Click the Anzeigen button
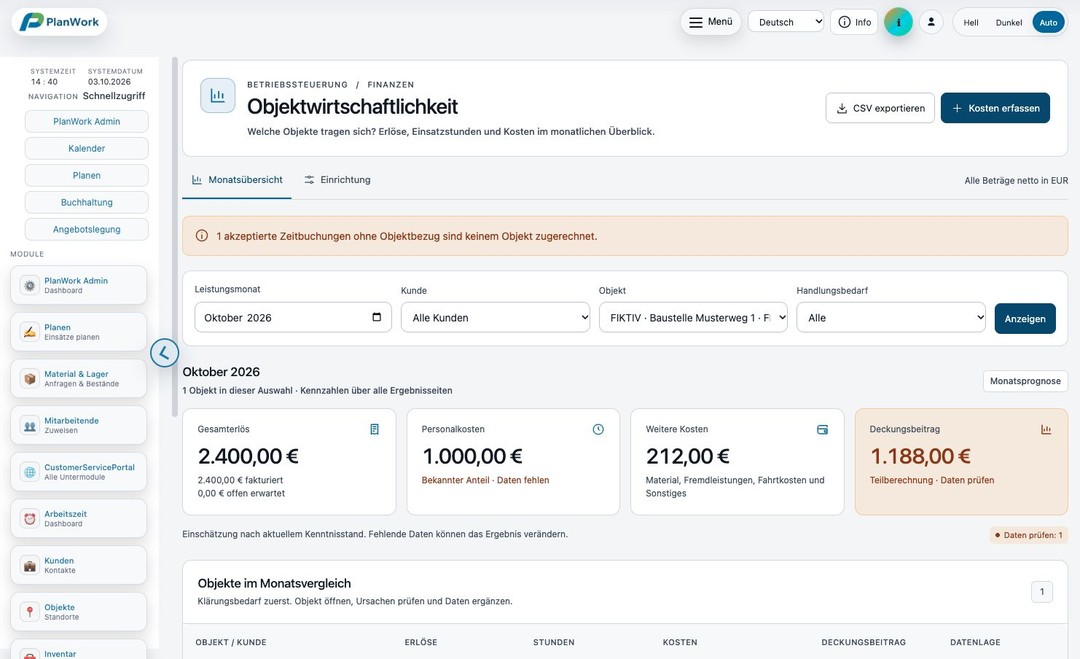The height and width of the screenshot is (659, 1080). (x=1025, y=319)
